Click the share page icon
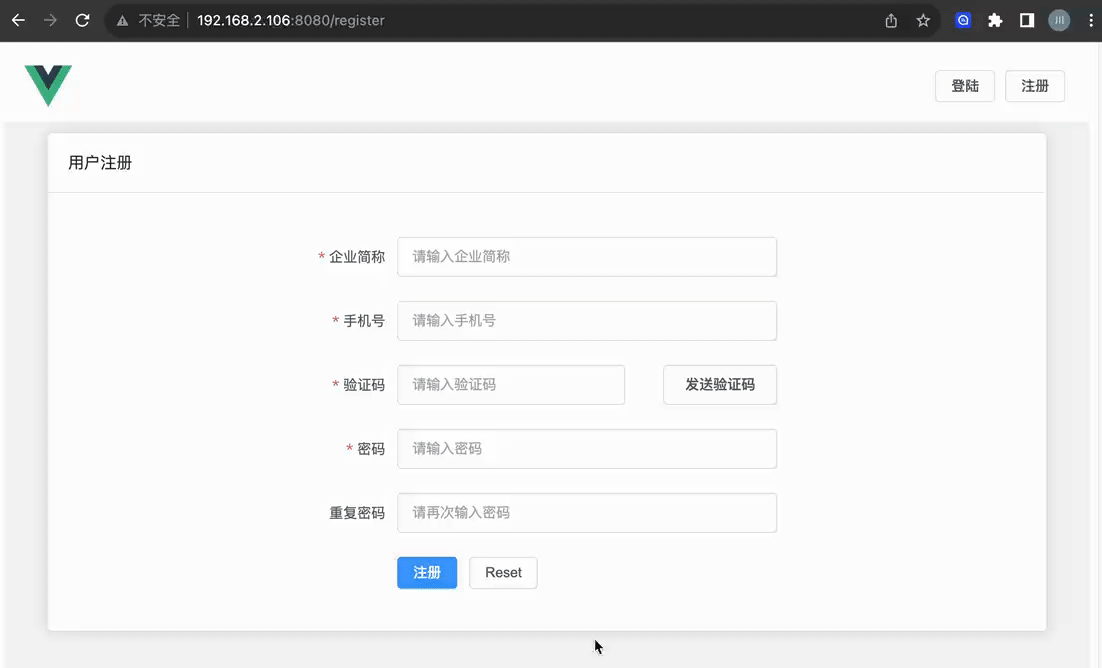 [891, 20]
